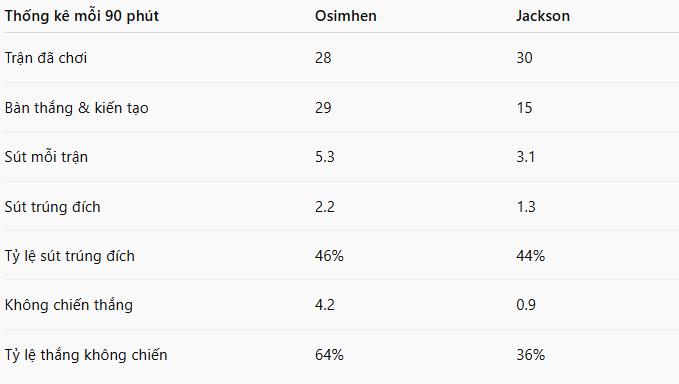Click Jackson's aerial win rate 36%
679x384 pixels.
click(x=530, y=355)
